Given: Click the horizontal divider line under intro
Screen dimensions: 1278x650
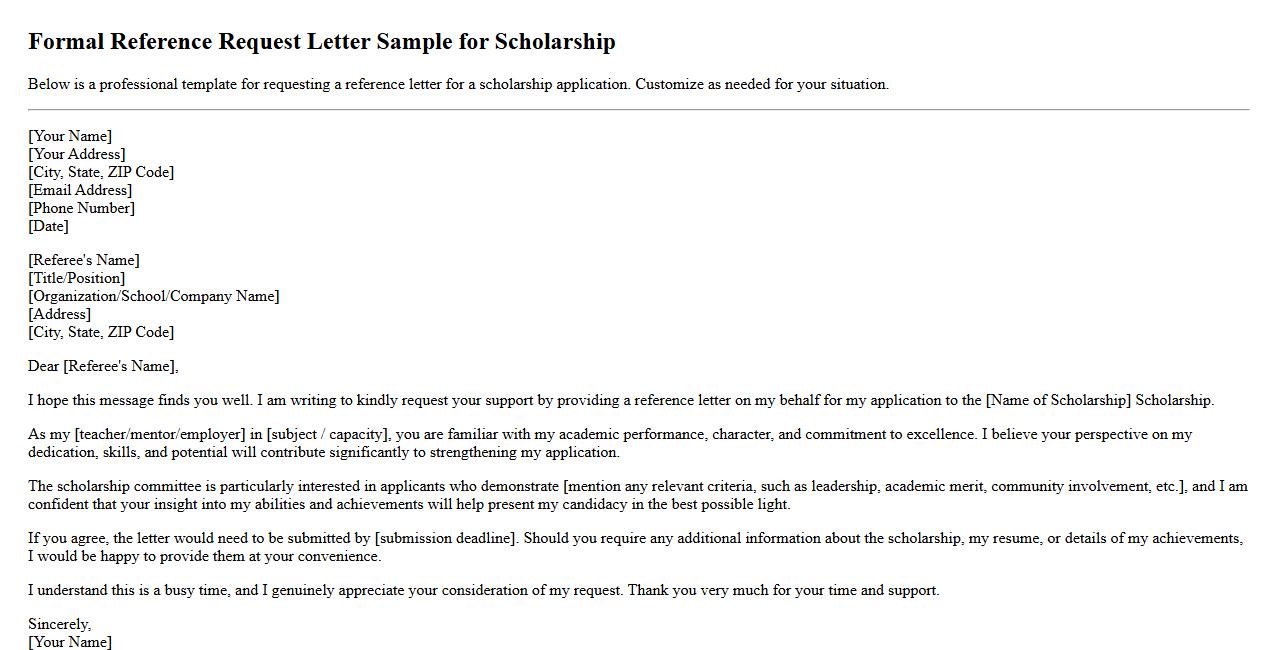Looking at the screenshot, I should point(638,109).
